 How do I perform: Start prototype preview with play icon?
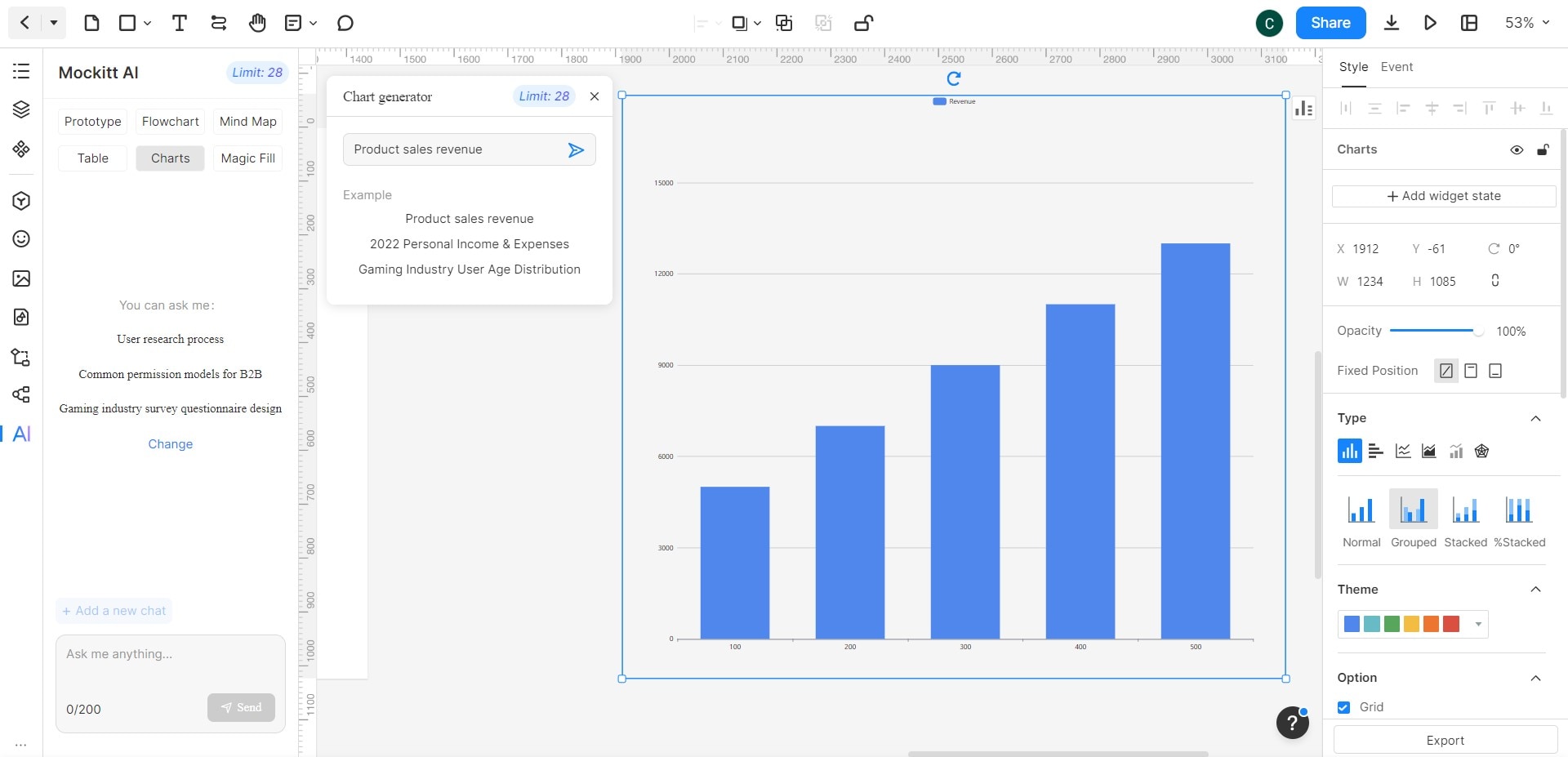tap(1430, 23)
